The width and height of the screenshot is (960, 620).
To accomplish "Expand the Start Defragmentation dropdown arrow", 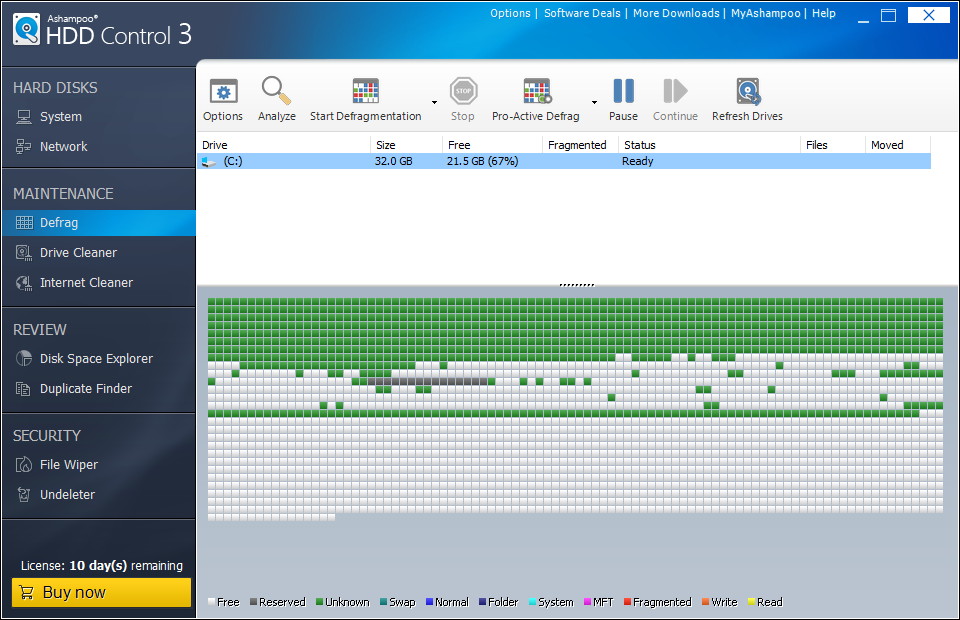I will [434, 102].
